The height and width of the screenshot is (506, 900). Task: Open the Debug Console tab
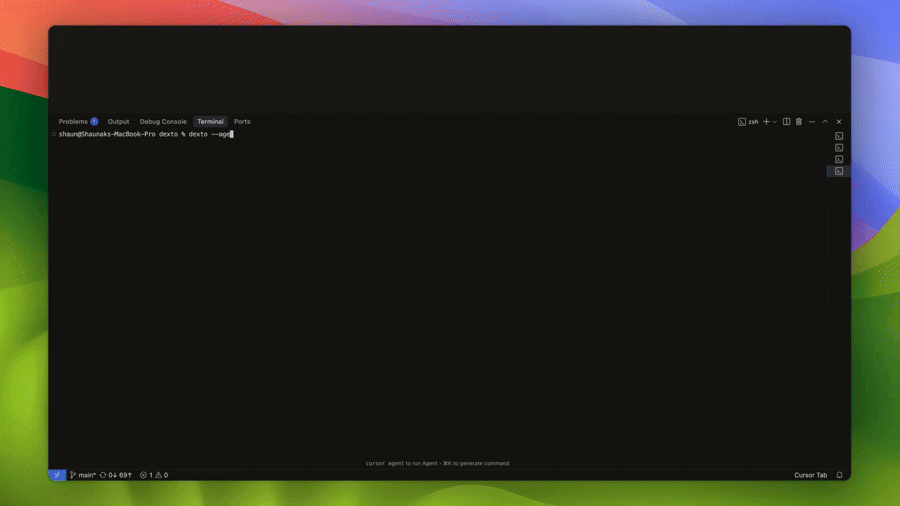163,122
